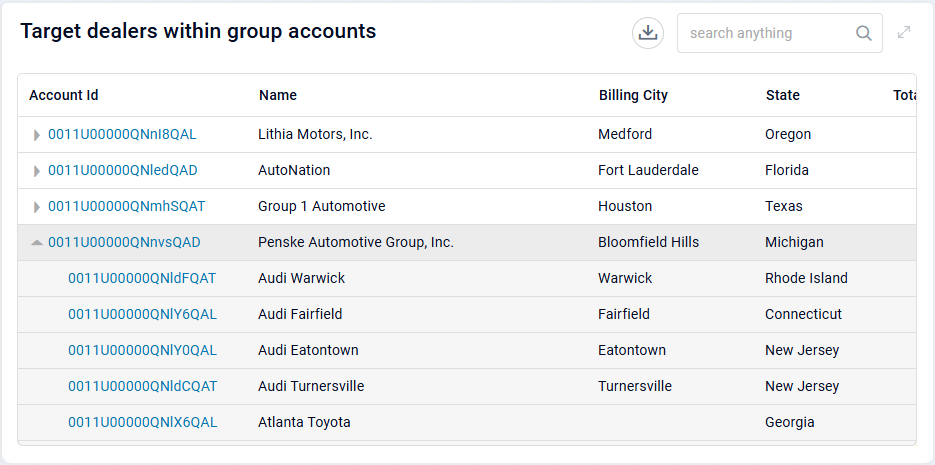935x465 pixels.
Task: Click the expand fullscreen arrows icon
Action: [x=904, y=33]
